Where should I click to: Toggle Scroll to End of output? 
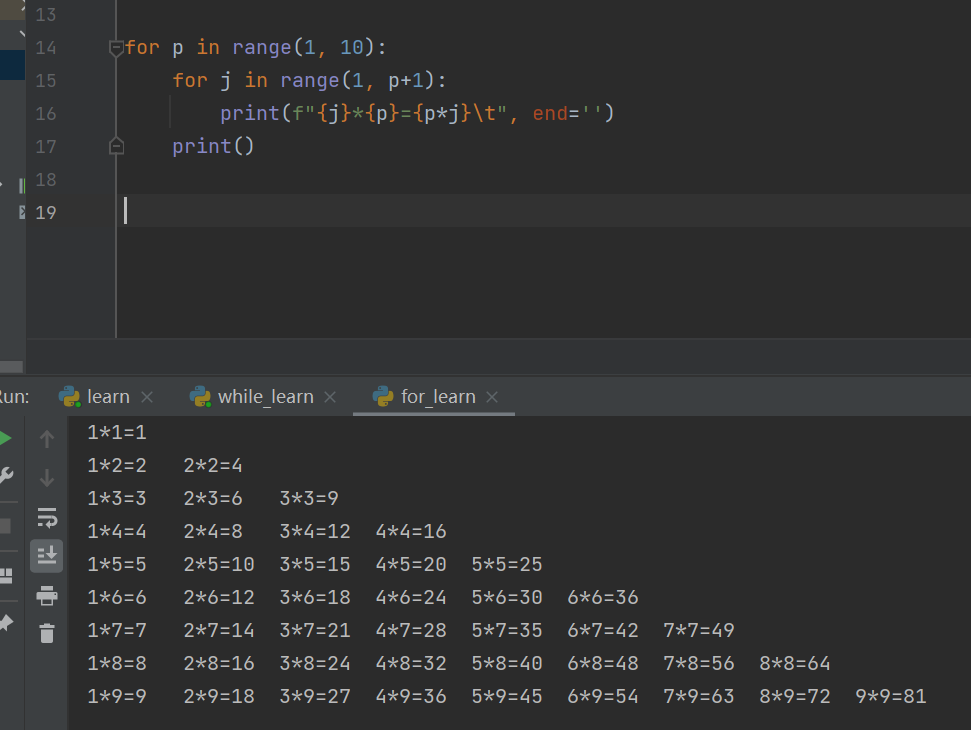tap(46, 555)
